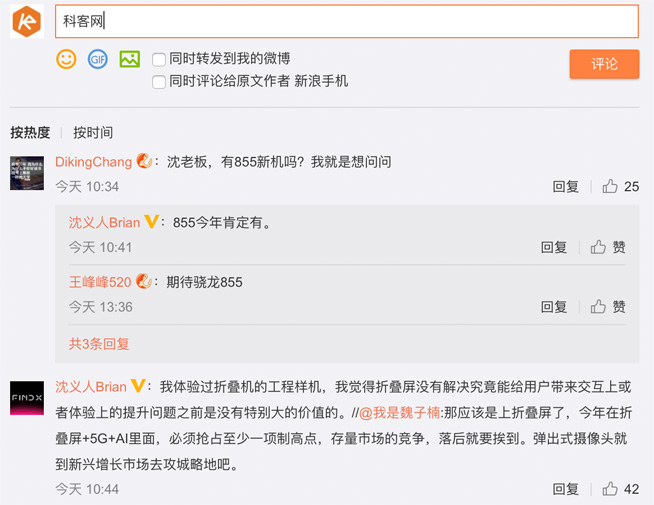
Task: Click the orange profile avatar beside input
Action: [x=27, y=21]
